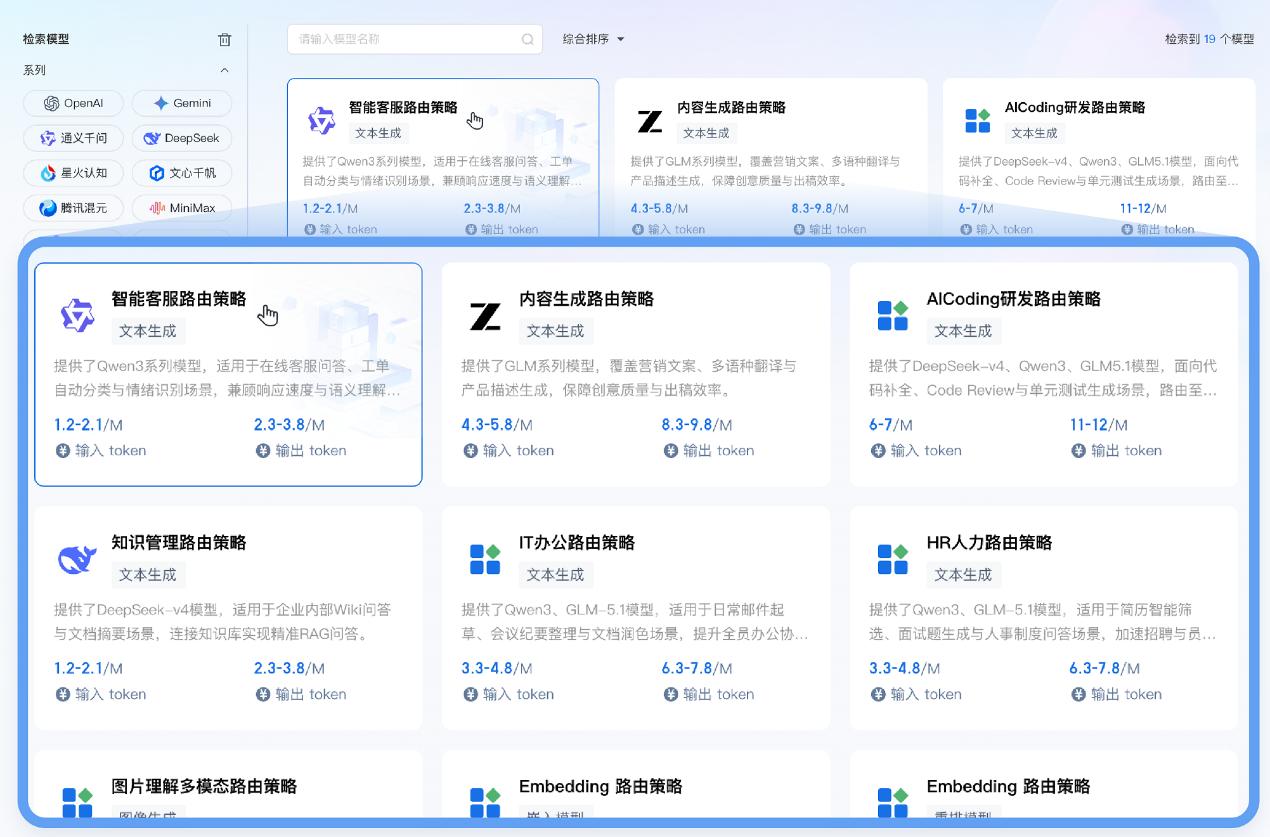Click the Z logo on the small background 内容生成路由策略 card
Screen dimensions: 1270x837
point(649,121)
